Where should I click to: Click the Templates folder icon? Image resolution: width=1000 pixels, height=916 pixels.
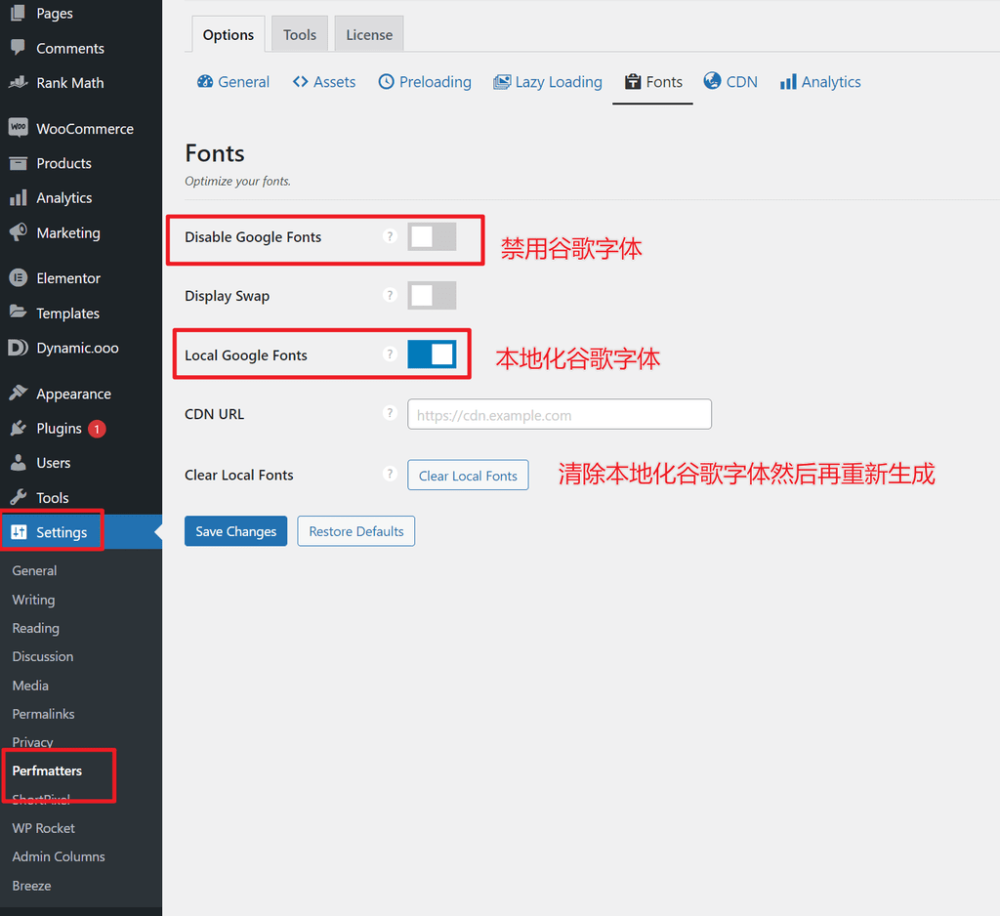tap(18, 312)
